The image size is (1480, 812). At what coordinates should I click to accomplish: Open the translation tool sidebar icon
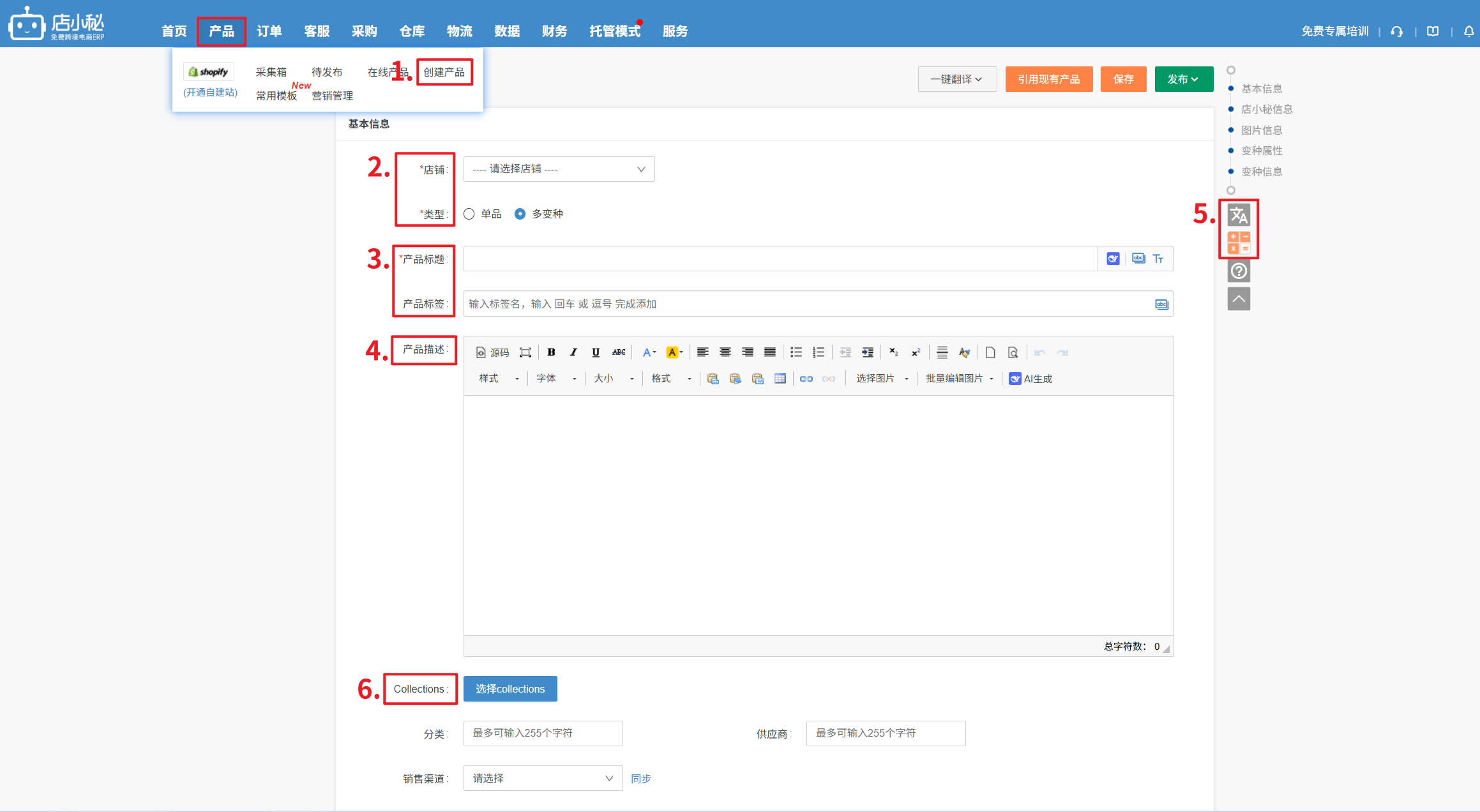tap(1239, 216)
